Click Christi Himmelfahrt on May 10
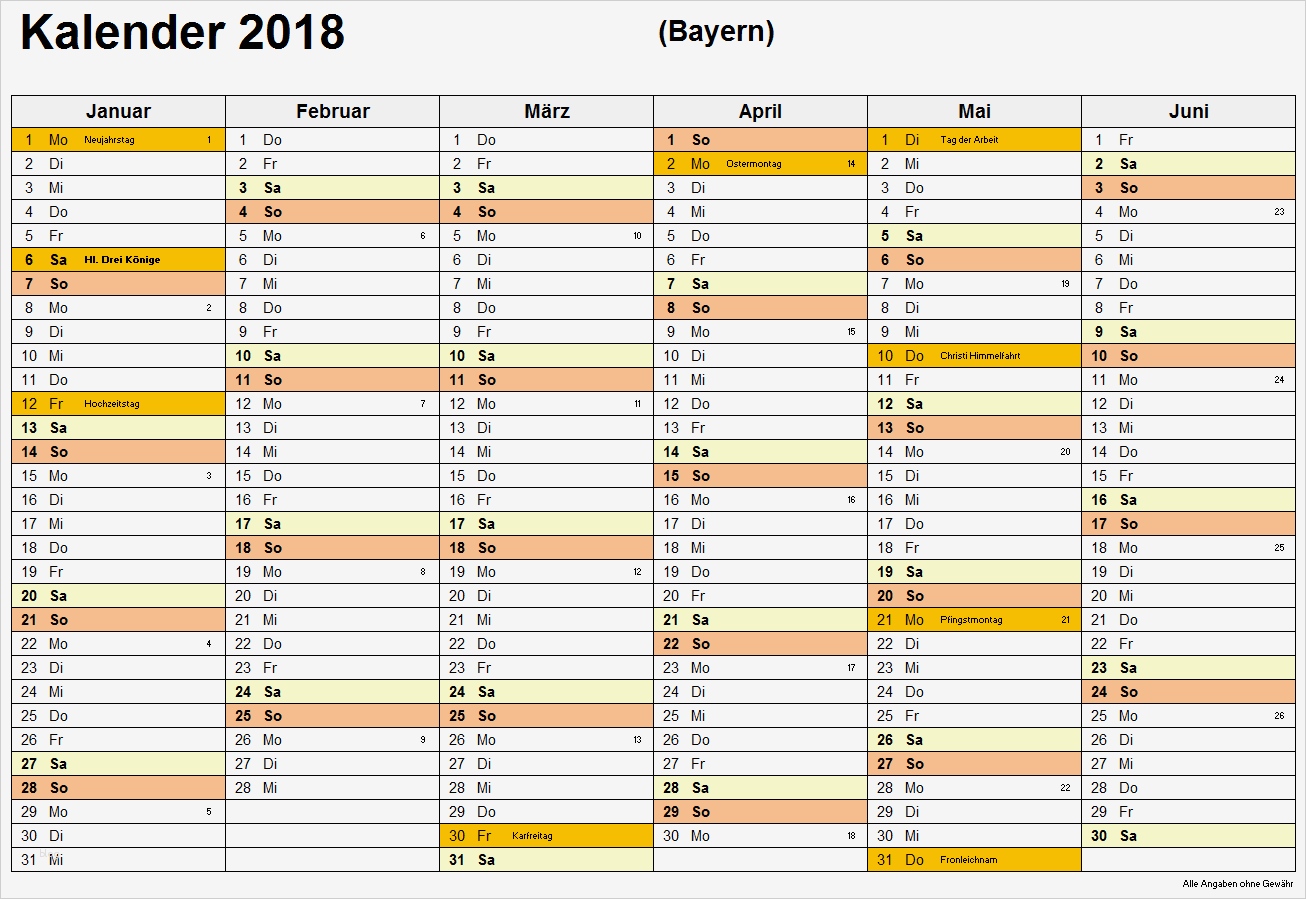Viewport: 1306px width, 899px height. pos(980,356)
